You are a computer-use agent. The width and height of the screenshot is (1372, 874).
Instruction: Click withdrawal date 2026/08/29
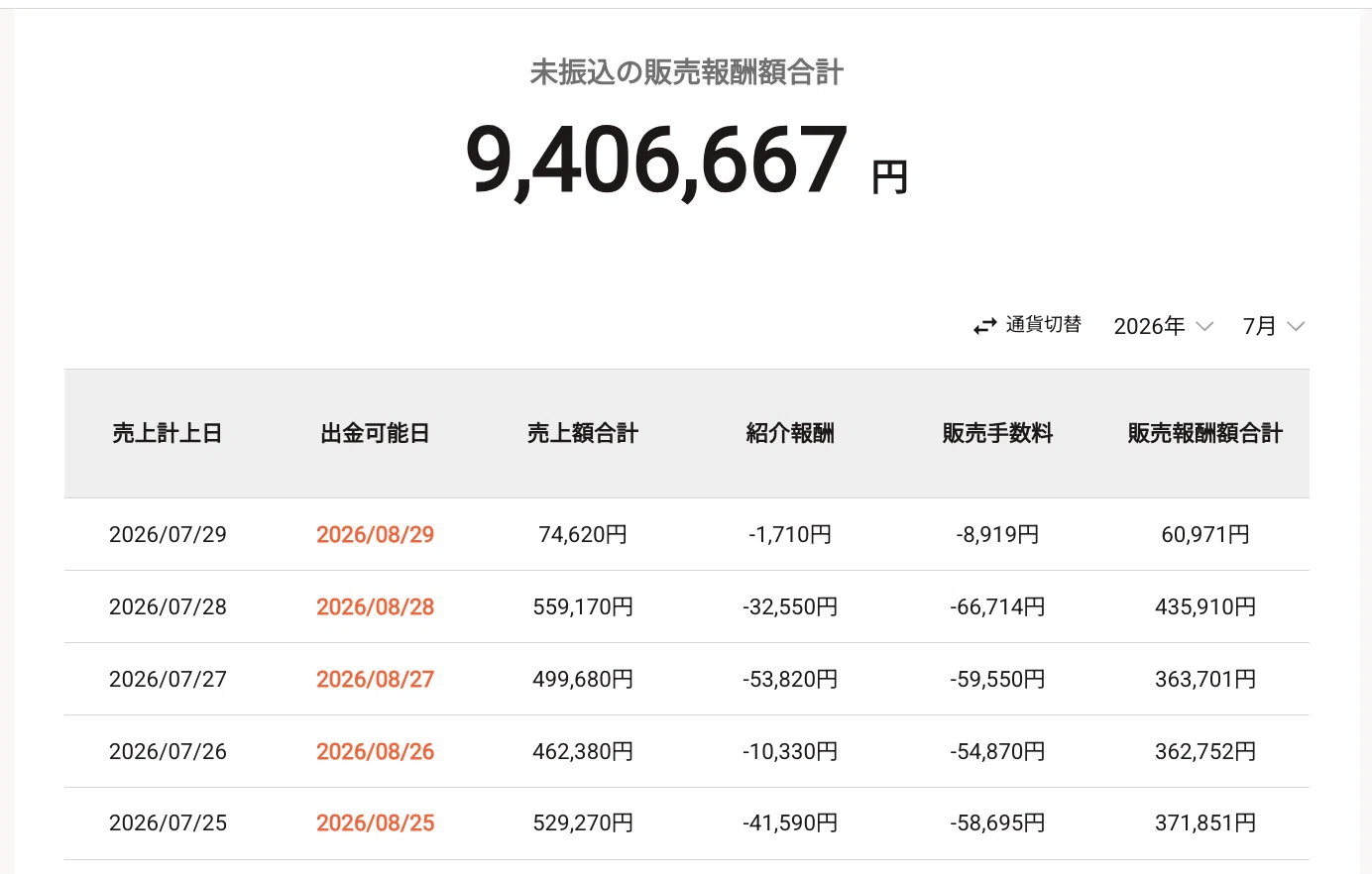point(375,534)
